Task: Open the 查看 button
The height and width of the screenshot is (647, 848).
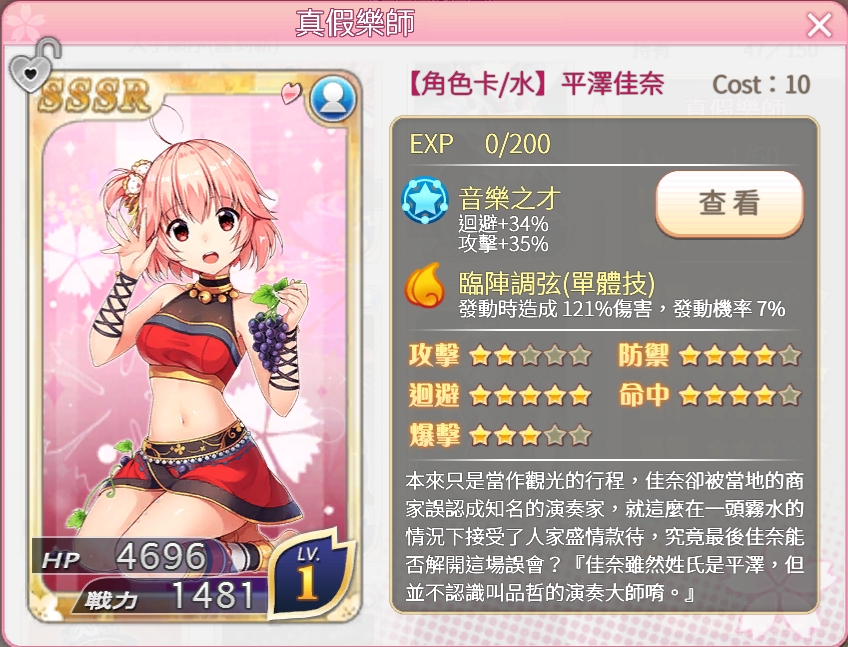Action: pos(729,204)
